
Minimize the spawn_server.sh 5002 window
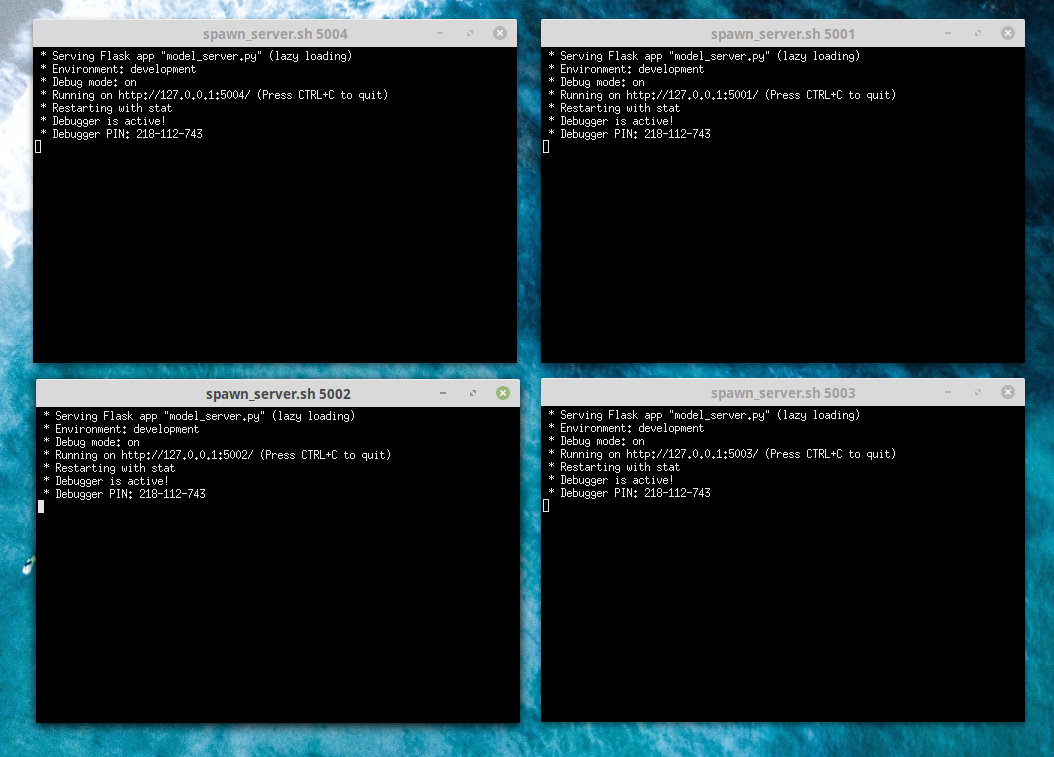point(442,393)
